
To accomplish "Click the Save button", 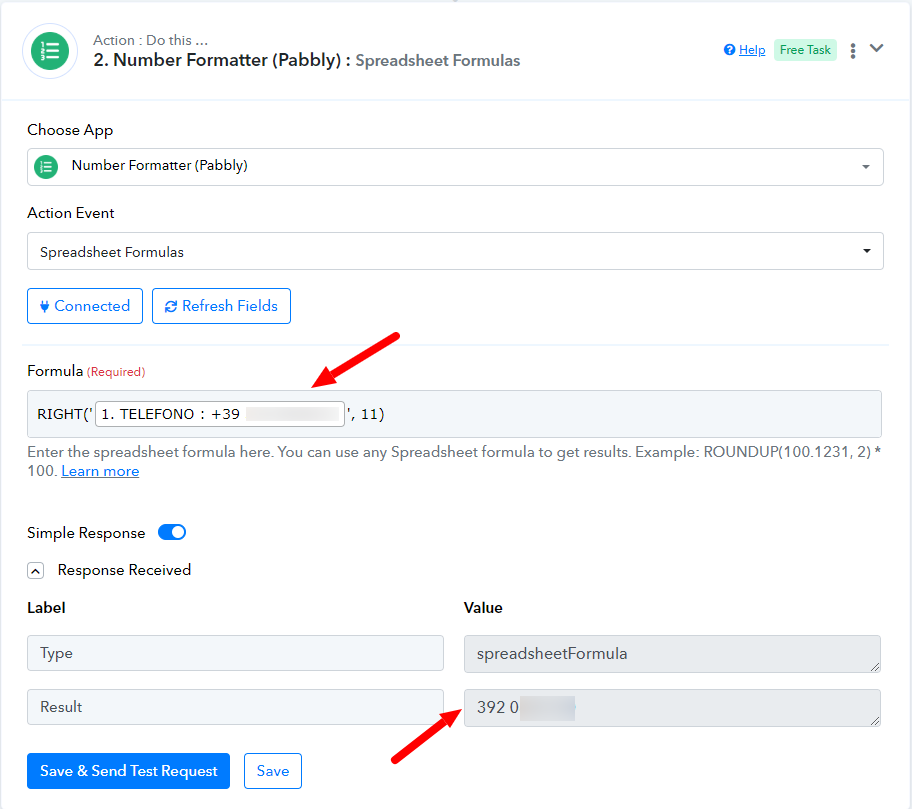I will 273,771.
